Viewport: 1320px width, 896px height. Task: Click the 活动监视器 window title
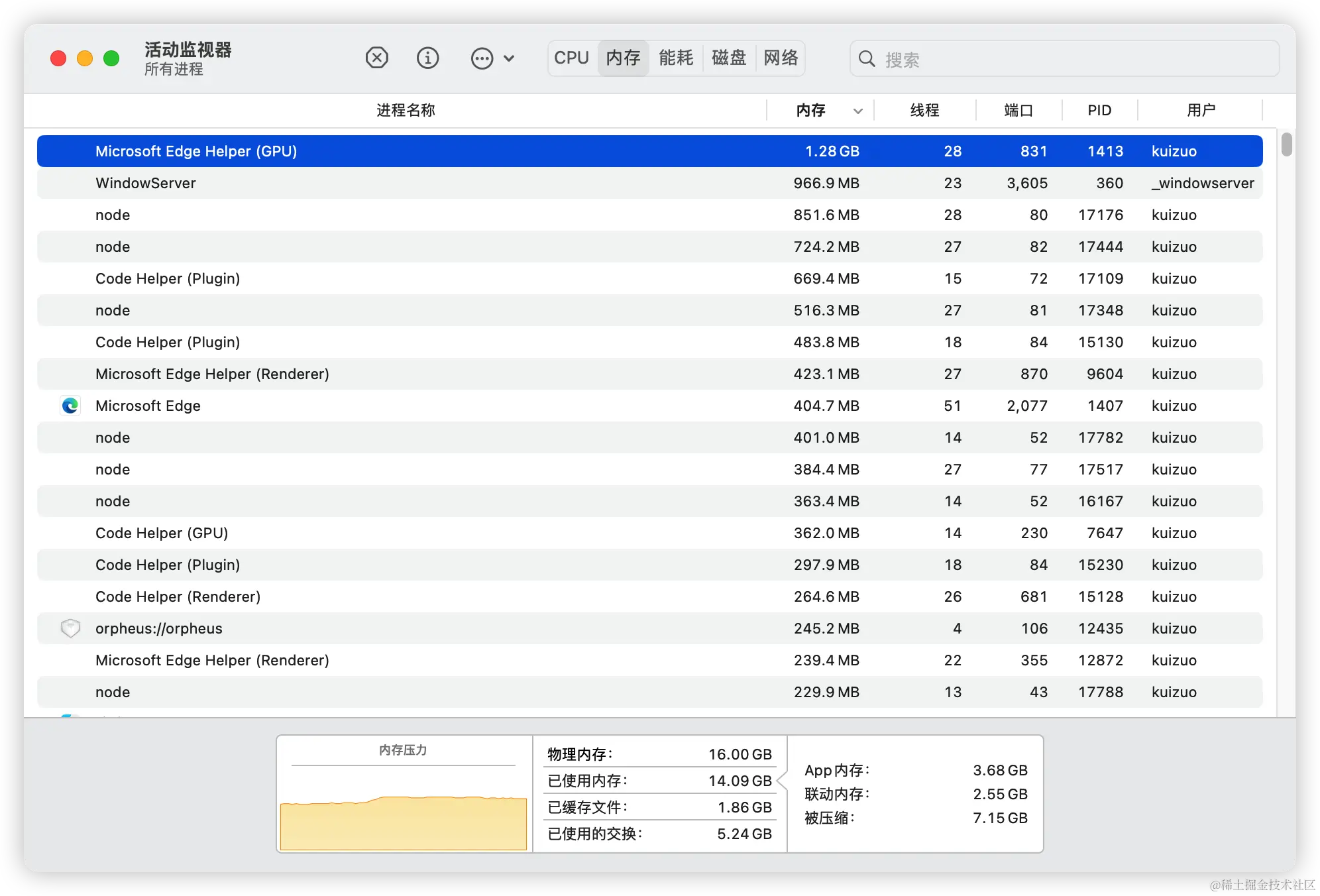188,50
